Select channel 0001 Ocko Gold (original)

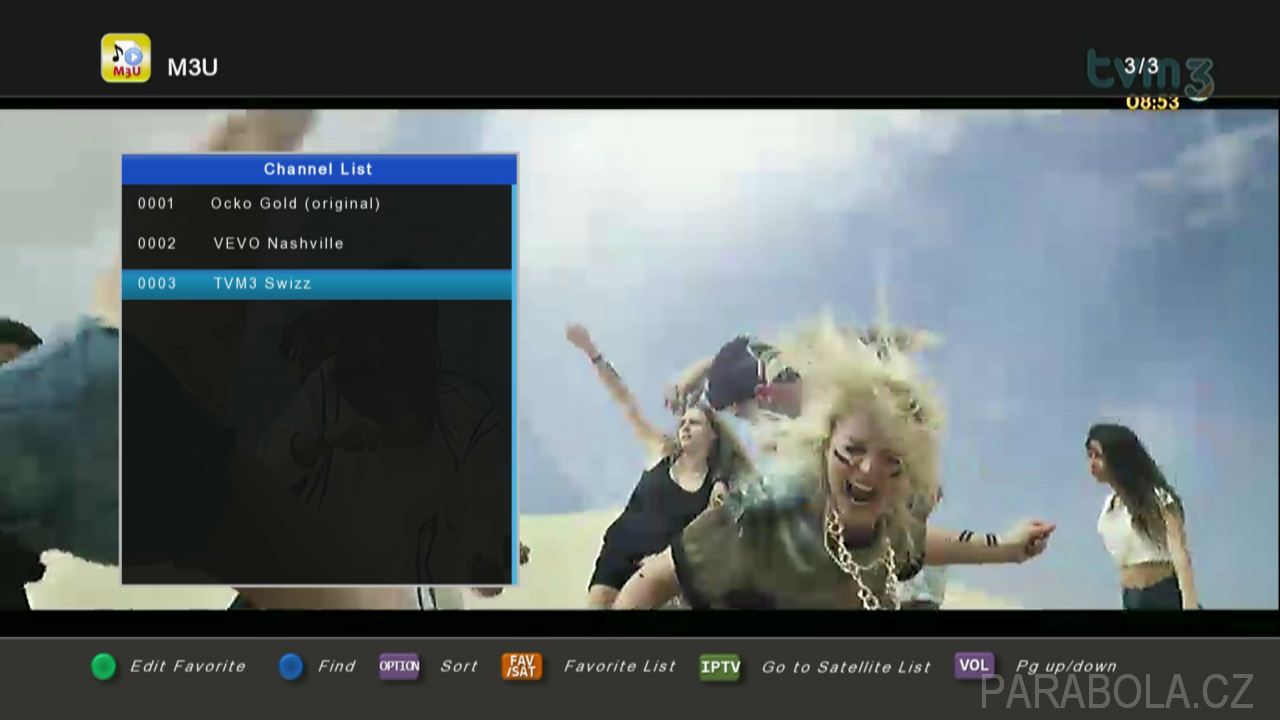tap(317, 204)
